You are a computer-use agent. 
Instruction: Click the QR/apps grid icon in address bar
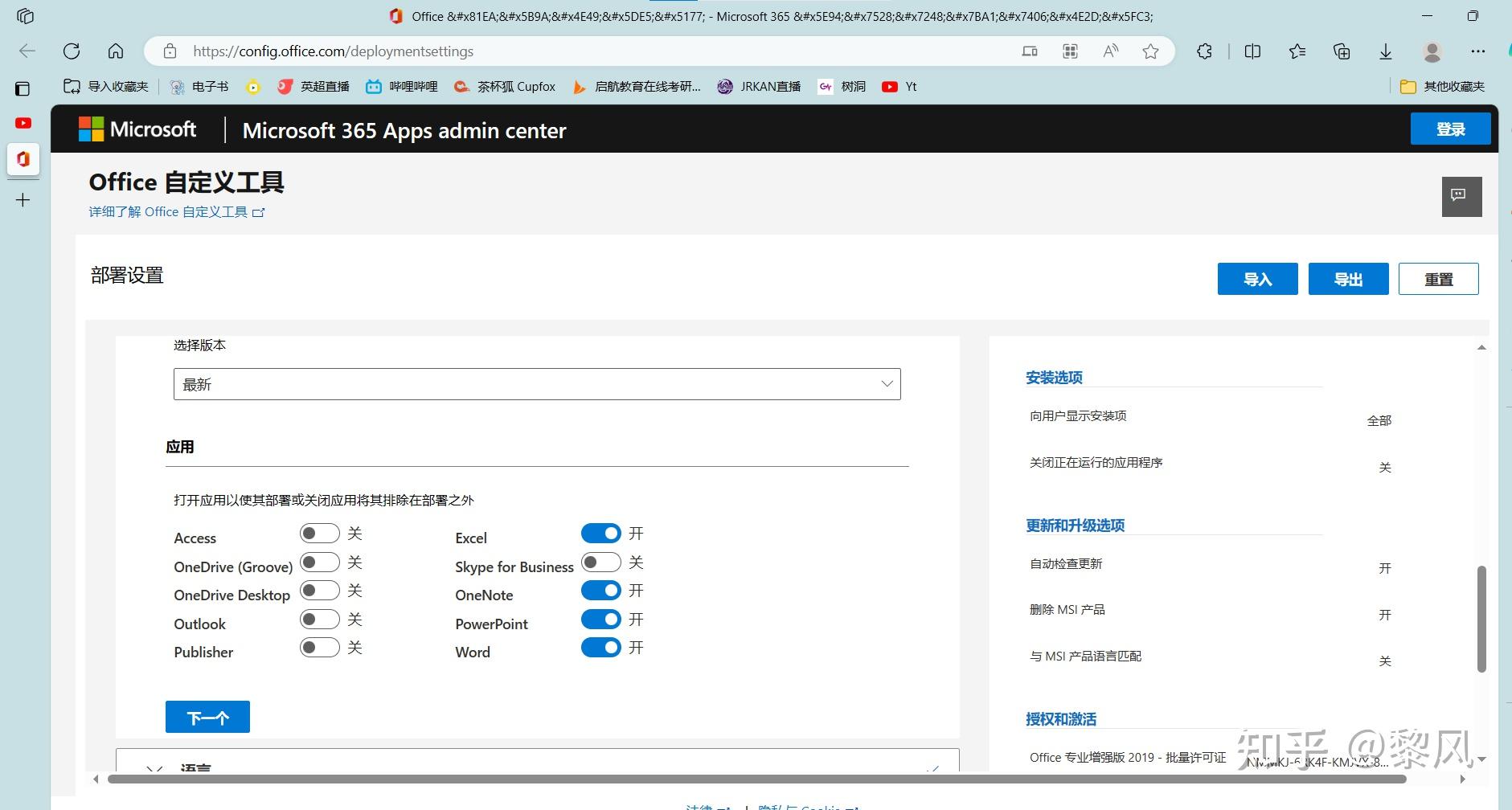click(1070, 51)
